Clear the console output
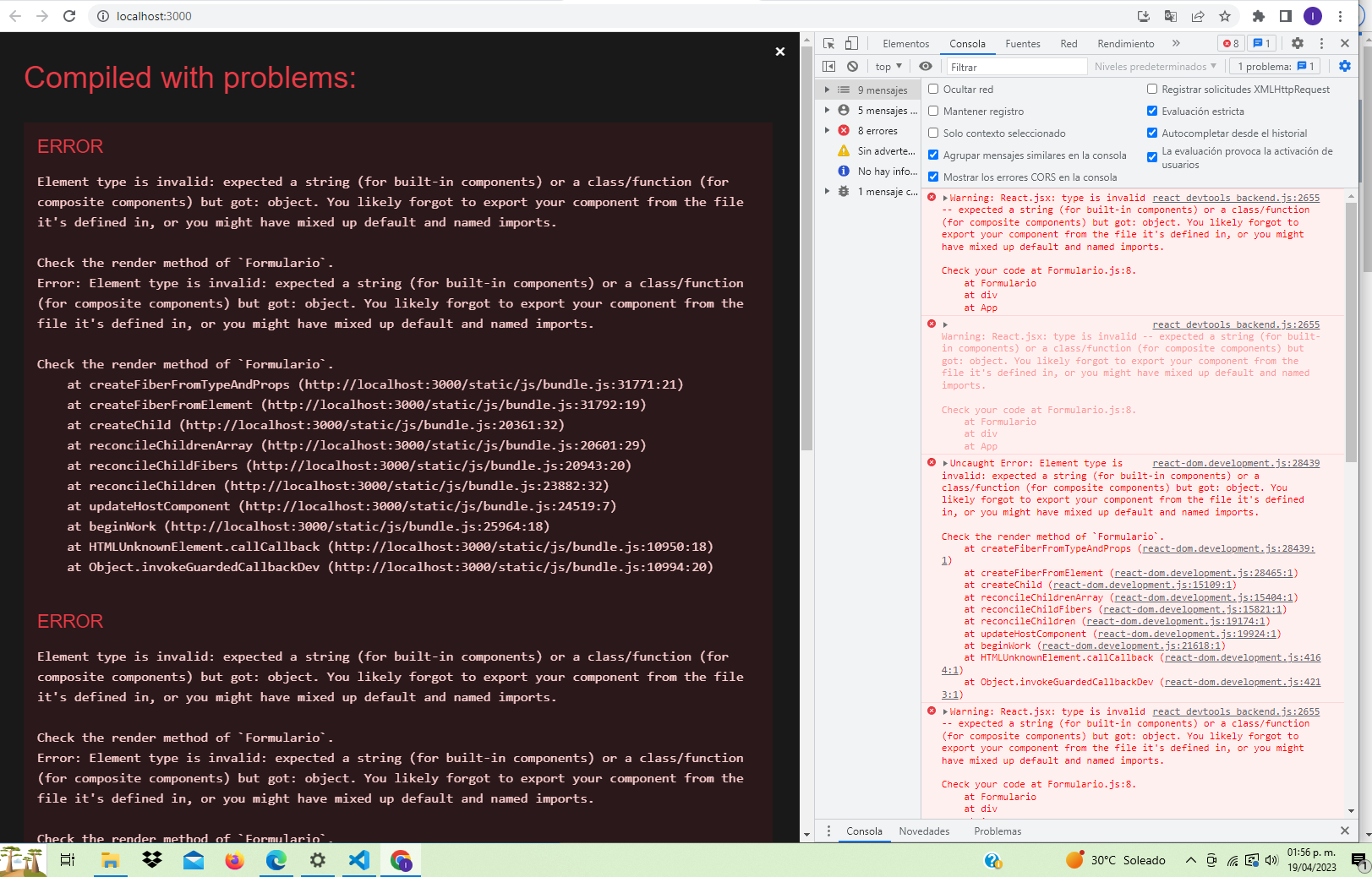The image size is (1372, 877). tap(852, 66)
